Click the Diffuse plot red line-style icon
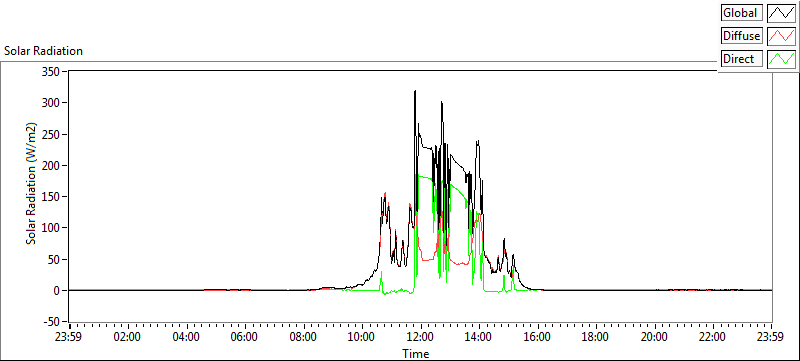Screen dimensions: 800x361 coord(781,36)
